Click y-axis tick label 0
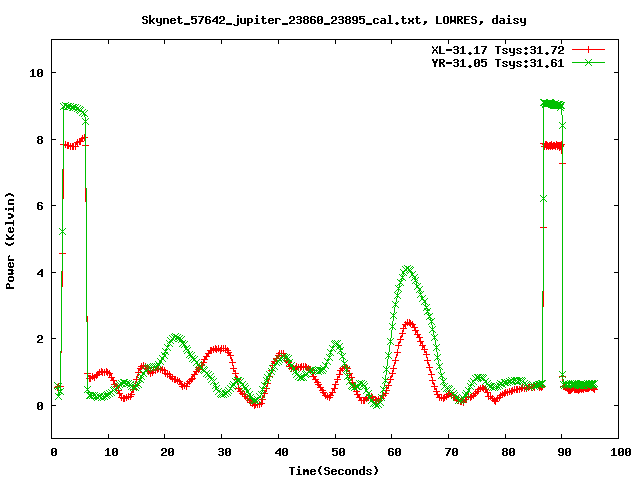The height and width of the screenshot is (480, 640). pyautogui.click(x=40, y=406)
